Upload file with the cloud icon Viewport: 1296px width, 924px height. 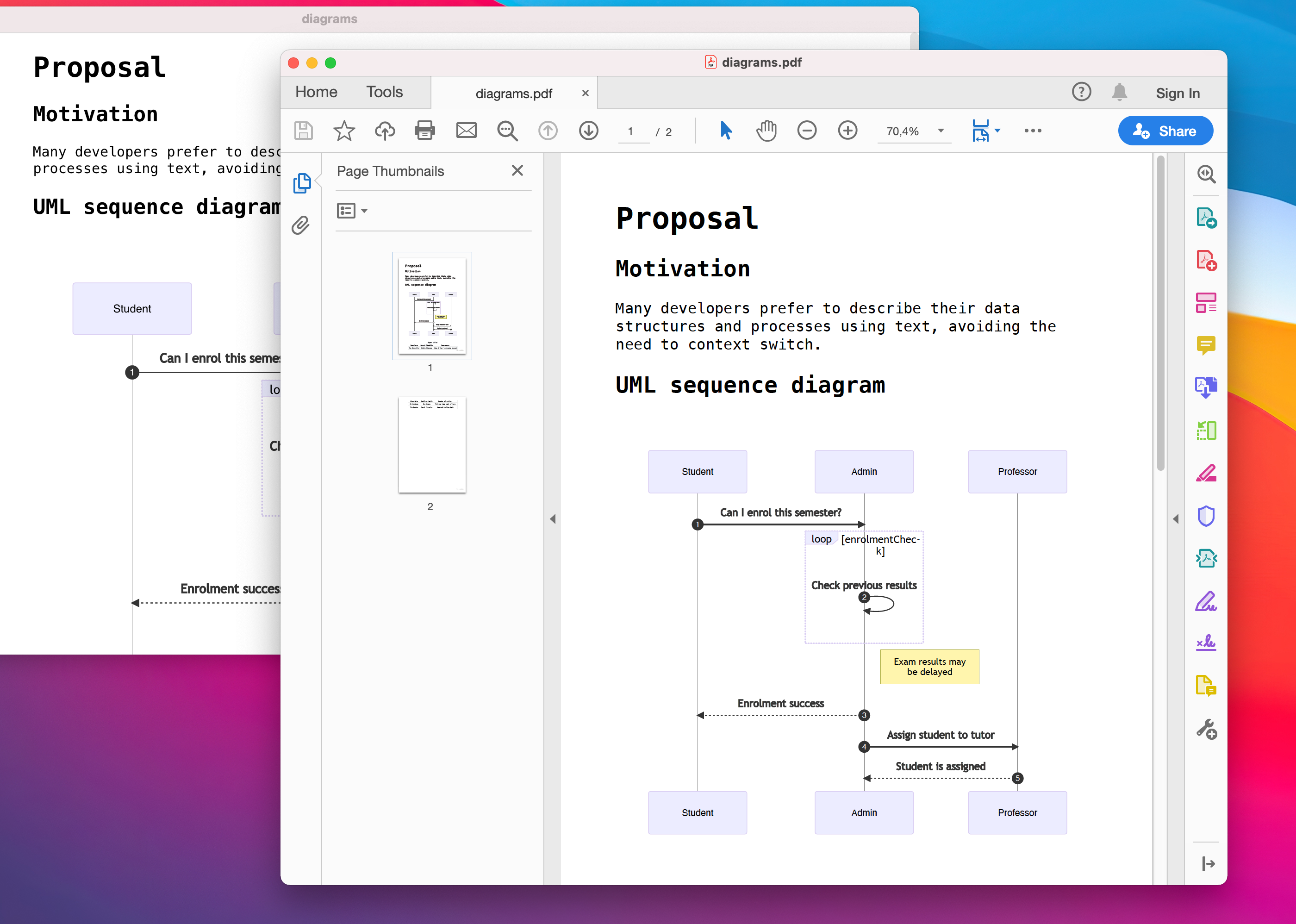pyautogui.click(x=385, y=131)
